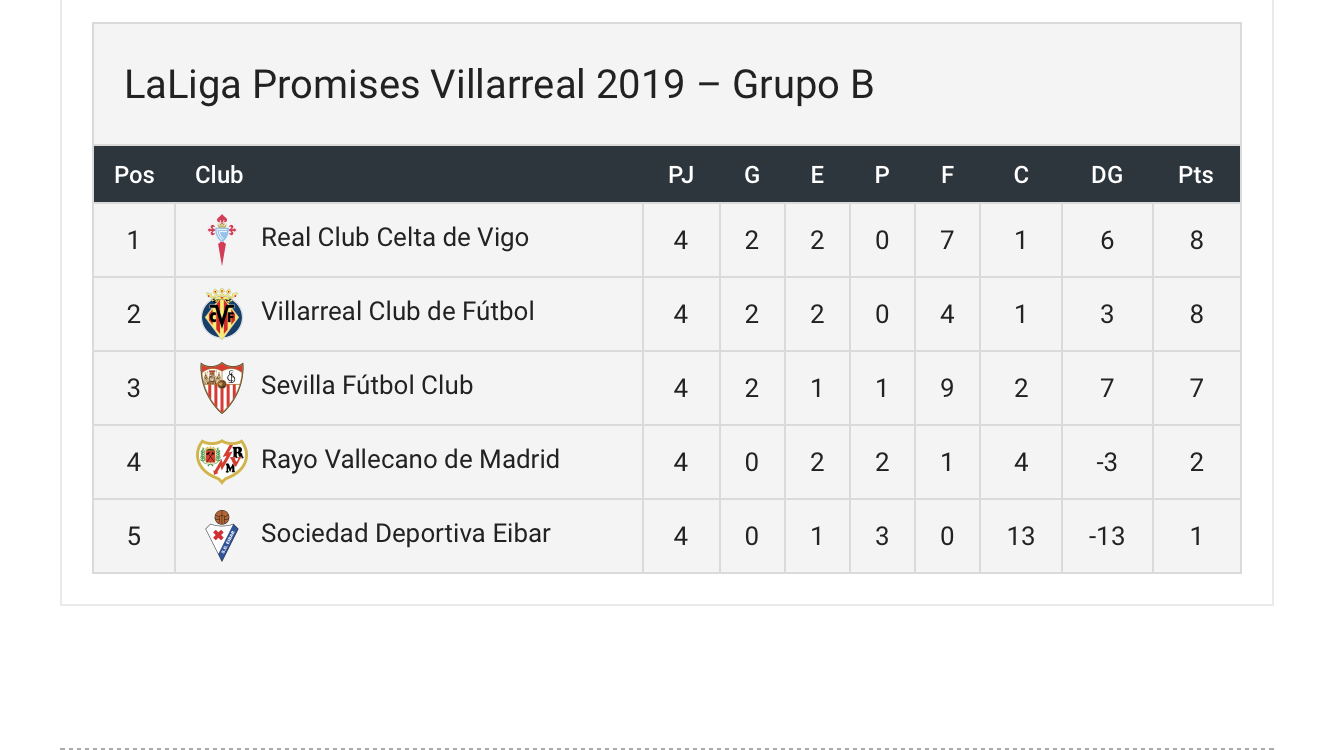This screenshot has height=750, width=1334.
Task: Open the Real Club Celta de Vigo link
Action: click(x=395, y=238)
